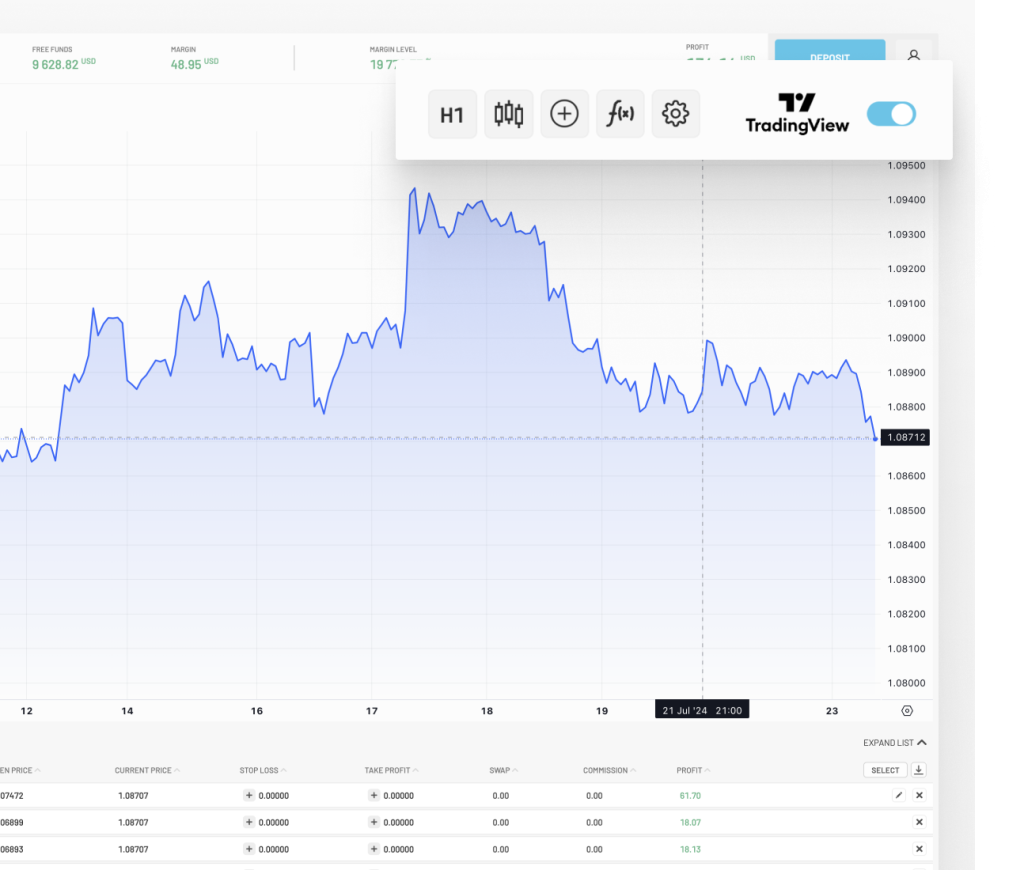Add stop loss for the 61.70 profit row

pos(249,796)
